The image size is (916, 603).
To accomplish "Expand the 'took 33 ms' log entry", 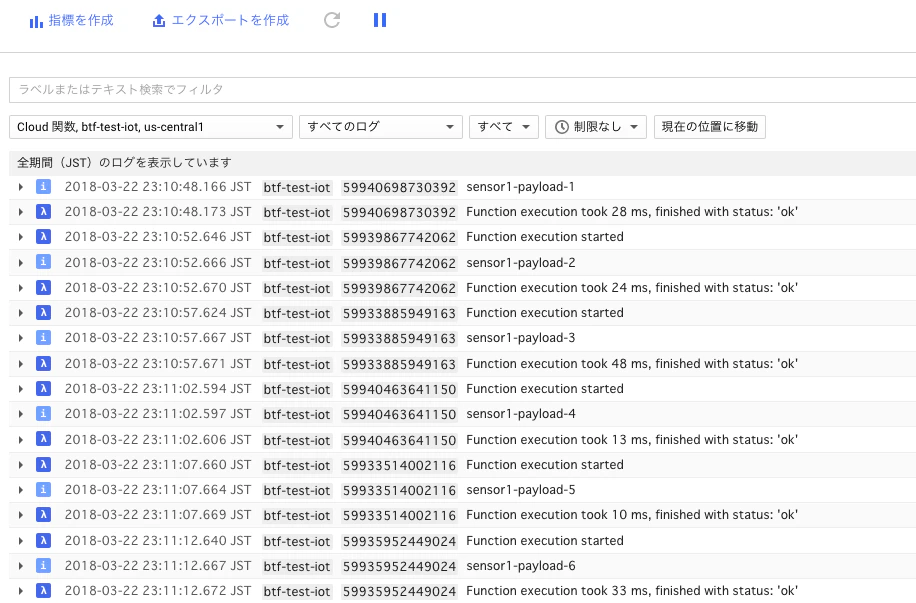I will coord(21,591).
